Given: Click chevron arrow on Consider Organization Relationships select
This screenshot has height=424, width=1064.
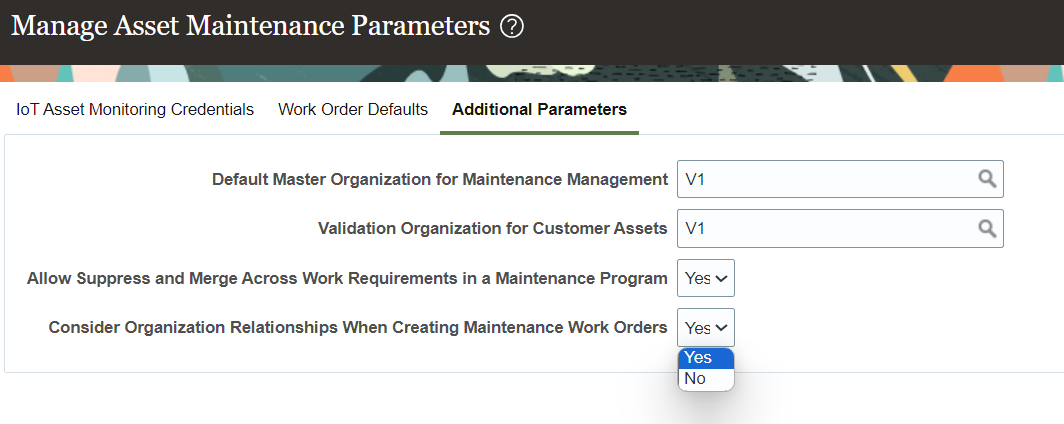Looking at the screenshot, I should pos(723,327).
